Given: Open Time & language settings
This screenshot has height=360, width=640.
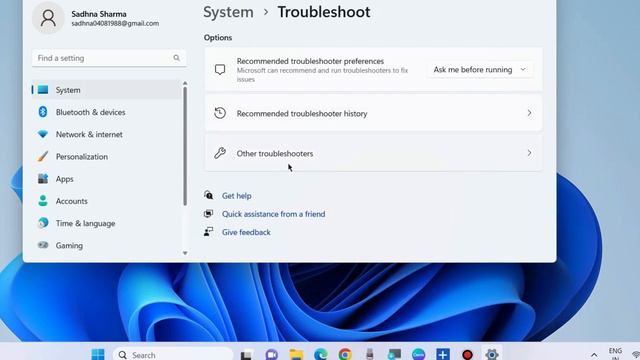Looking at the screenshot, I should pyautogui.click(x=106, y=223).
